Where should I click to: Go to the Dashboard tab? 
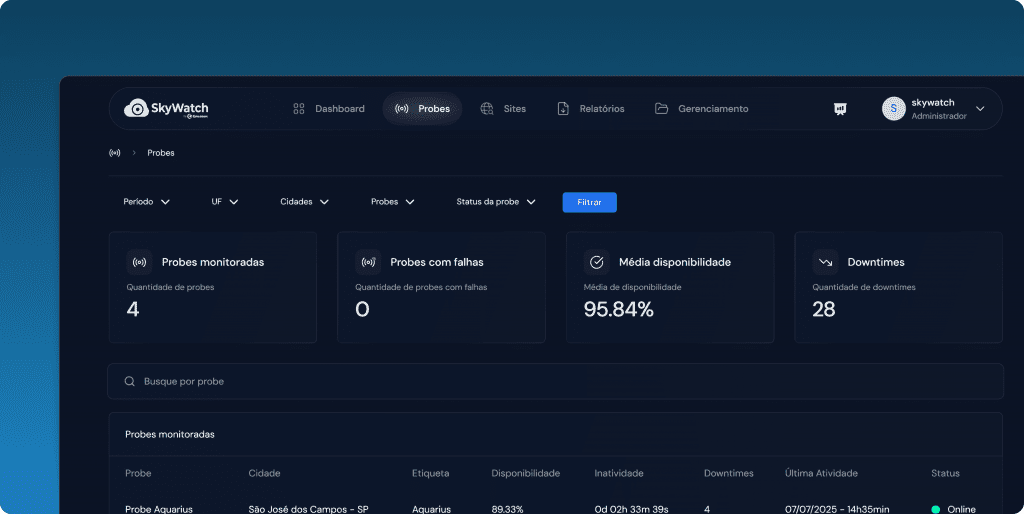328,108
